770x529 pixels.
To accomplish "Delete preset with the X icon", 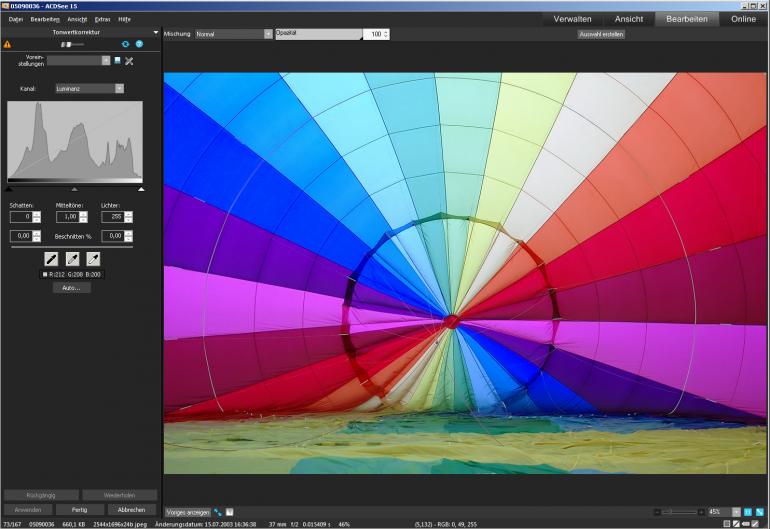I will [129, 61].
